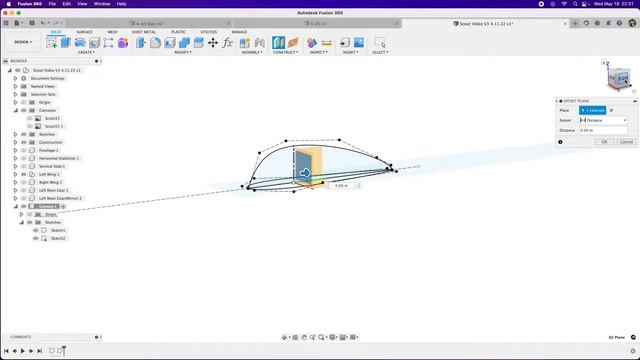Image resolution: width=640 pixels, height=360 pixels.
Task: Click the purple Create Form icon
Action: coord(123,42)
